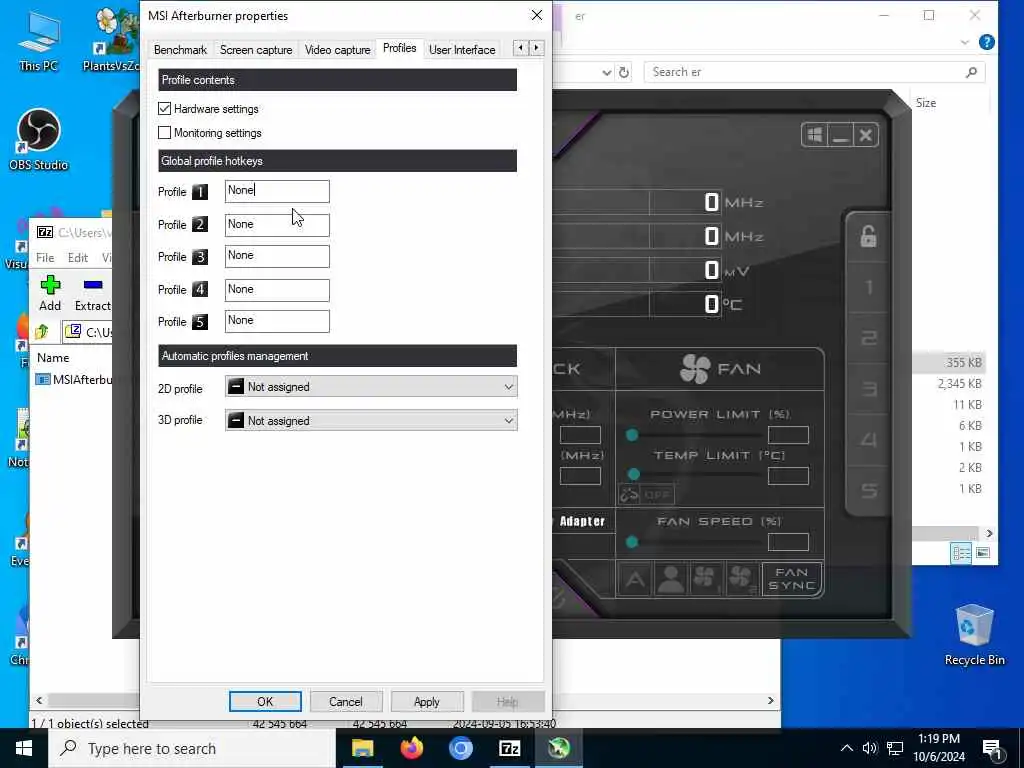
Task: Click the Power Limit value box
Action: [788, 435]
